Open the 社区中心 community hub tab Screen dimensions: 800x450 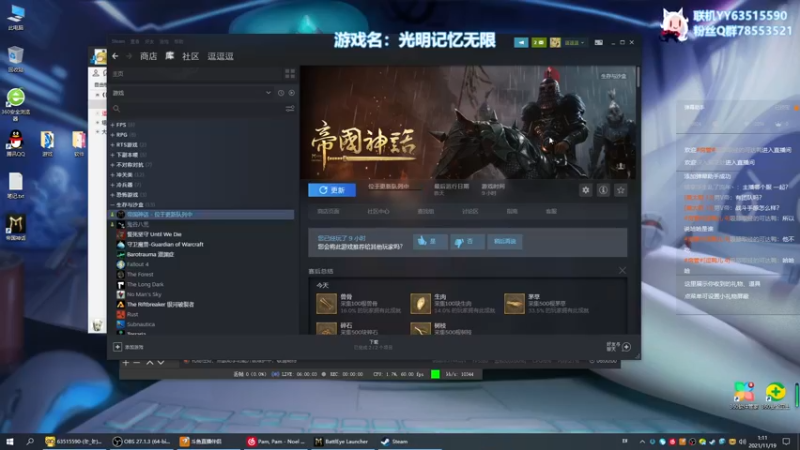coord(378,211)
